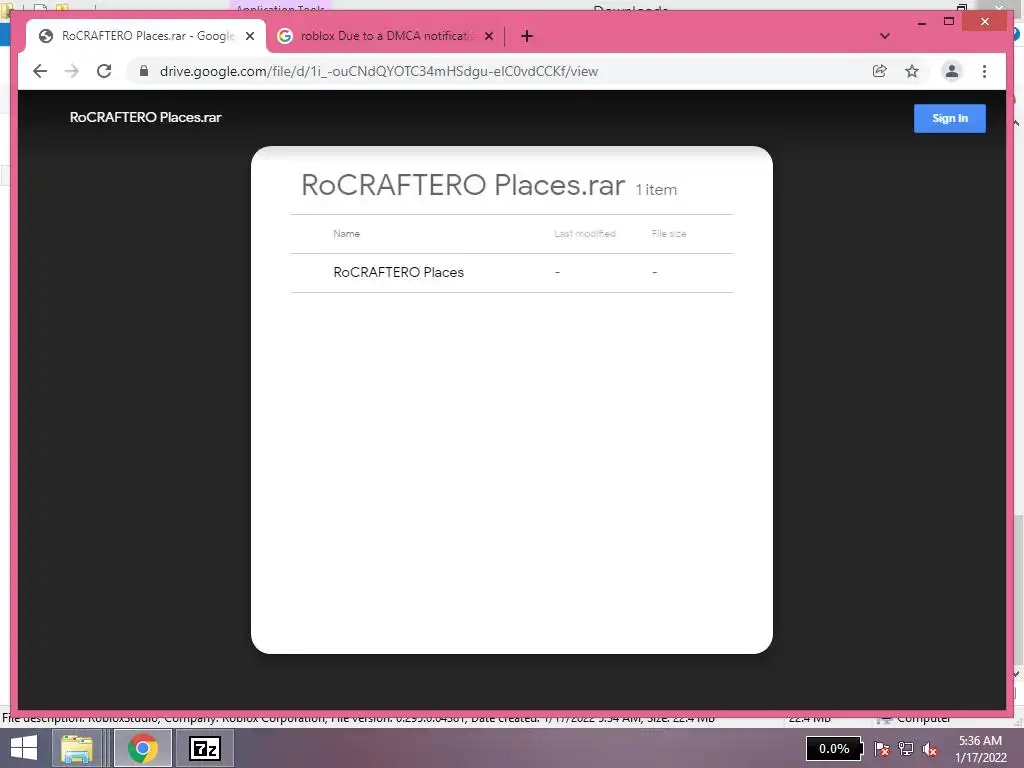This screenshot has width=1024, height=768.
Task: Click the Name column header
Action: tap(346, 234)
